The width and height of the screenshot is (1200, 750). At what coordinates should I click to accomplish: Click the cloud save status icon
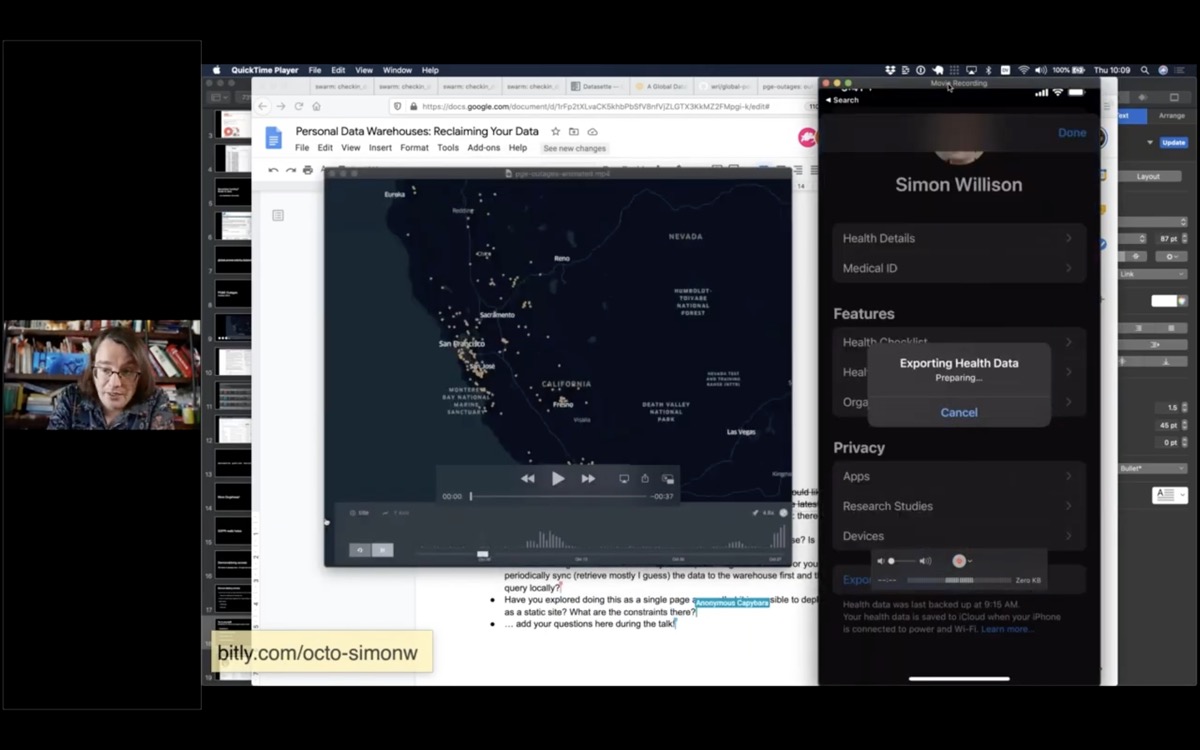coord(592,131)
